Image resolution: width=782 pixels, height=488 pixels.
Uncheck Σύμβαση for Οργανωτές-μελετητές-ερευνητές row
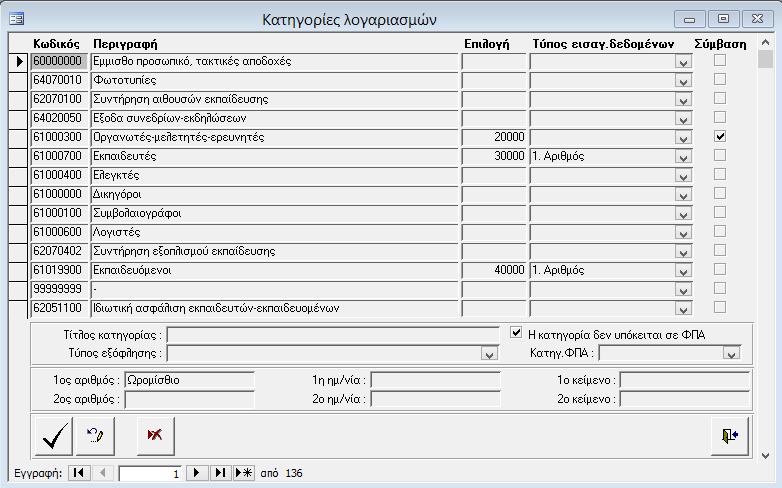pyautogui.click(x=719, y=136)
